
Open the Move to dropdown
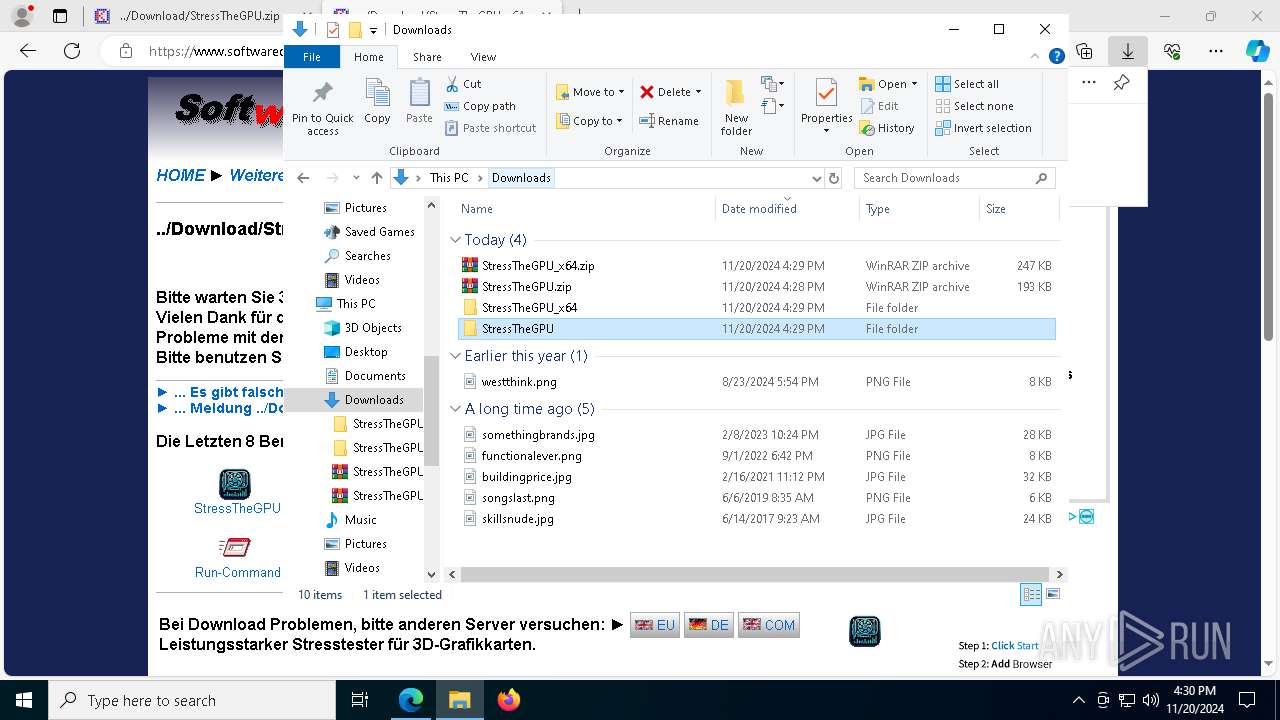tap(590, 92)
